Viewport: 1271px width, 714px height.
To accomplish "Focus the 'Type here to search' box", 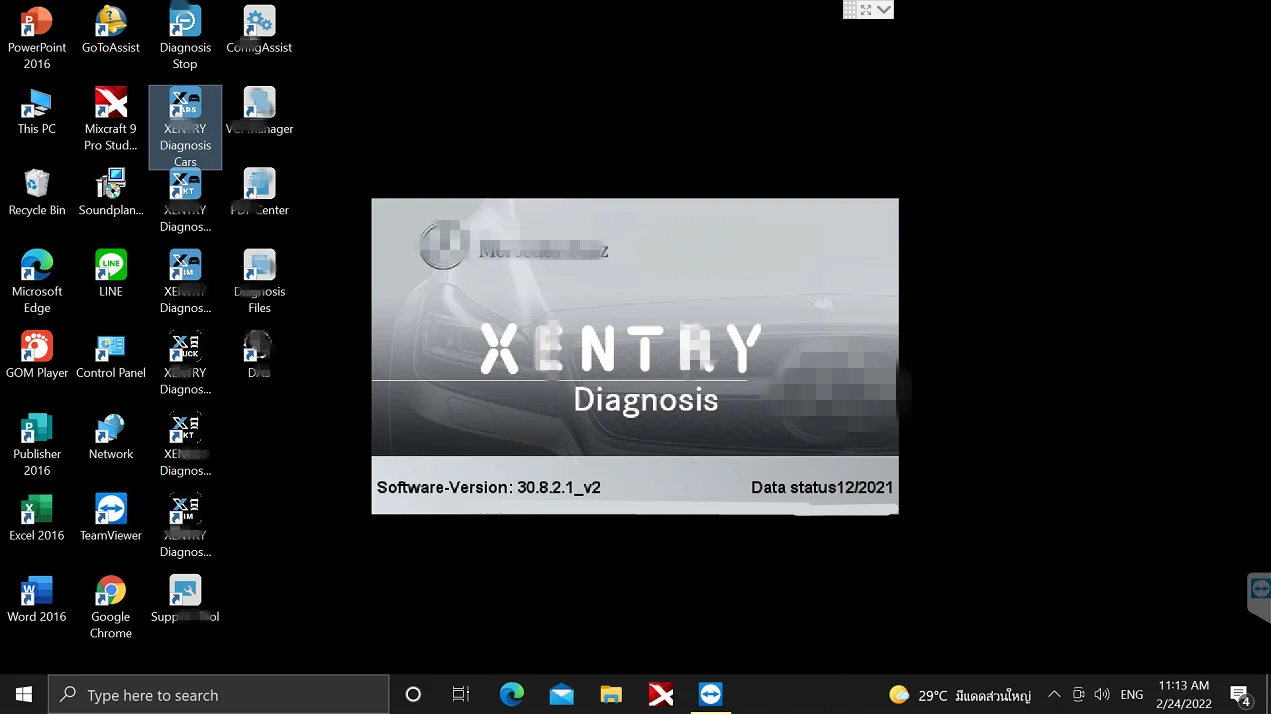I will point(218,694).
